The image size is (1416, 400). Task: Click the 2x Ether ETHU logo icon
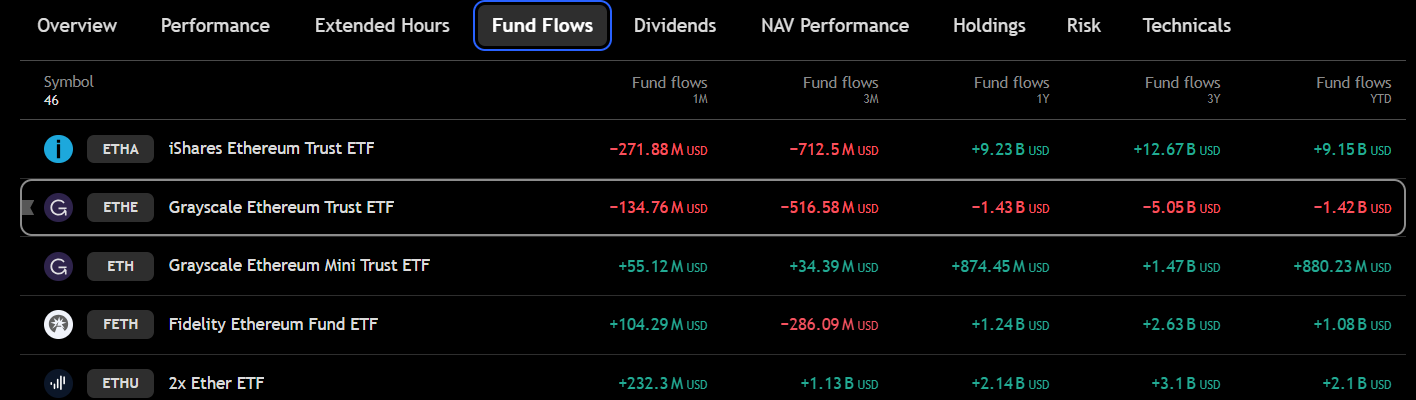59,382
